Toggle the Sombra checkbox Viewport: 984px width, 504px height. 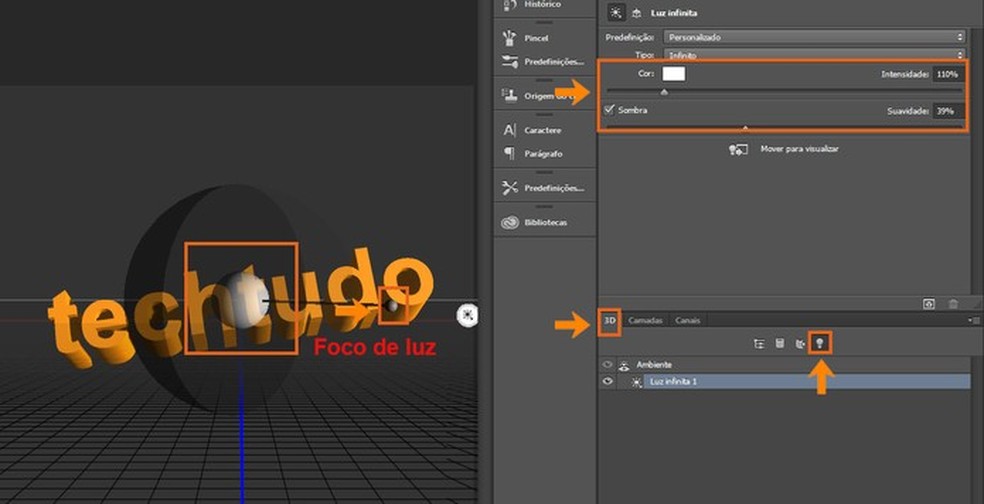(609, 110)
